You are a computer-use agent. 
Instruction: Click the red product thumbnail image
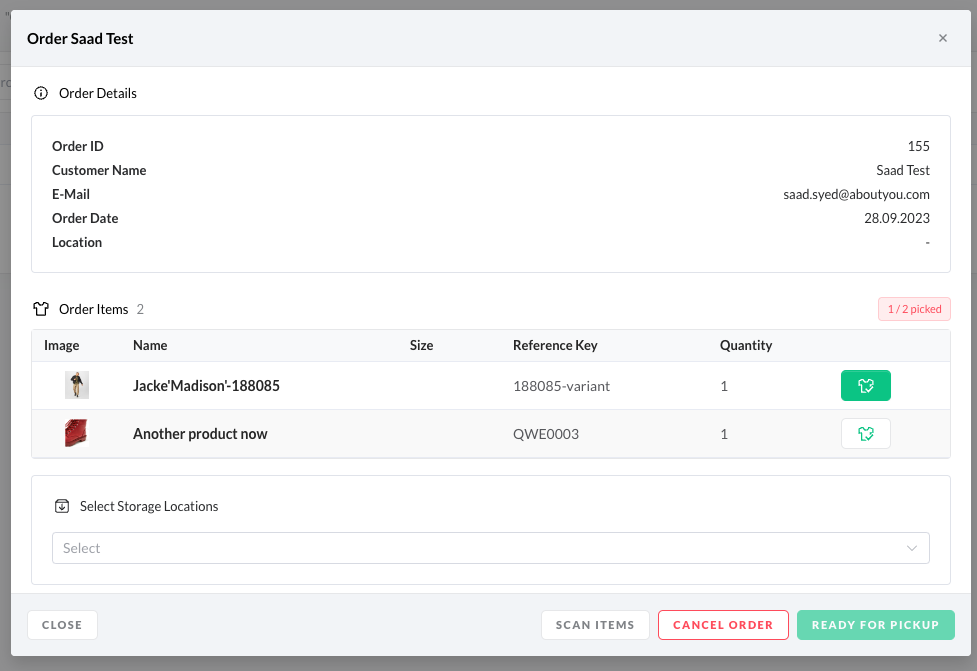click(x=77, y=433)
